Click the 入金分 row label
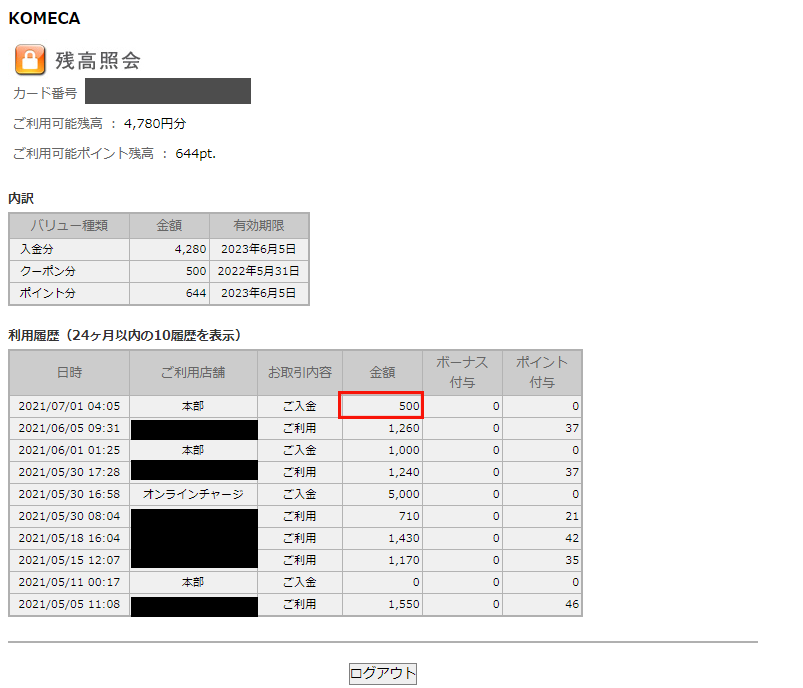Screen dimensions: 803x688 [36, 249]
